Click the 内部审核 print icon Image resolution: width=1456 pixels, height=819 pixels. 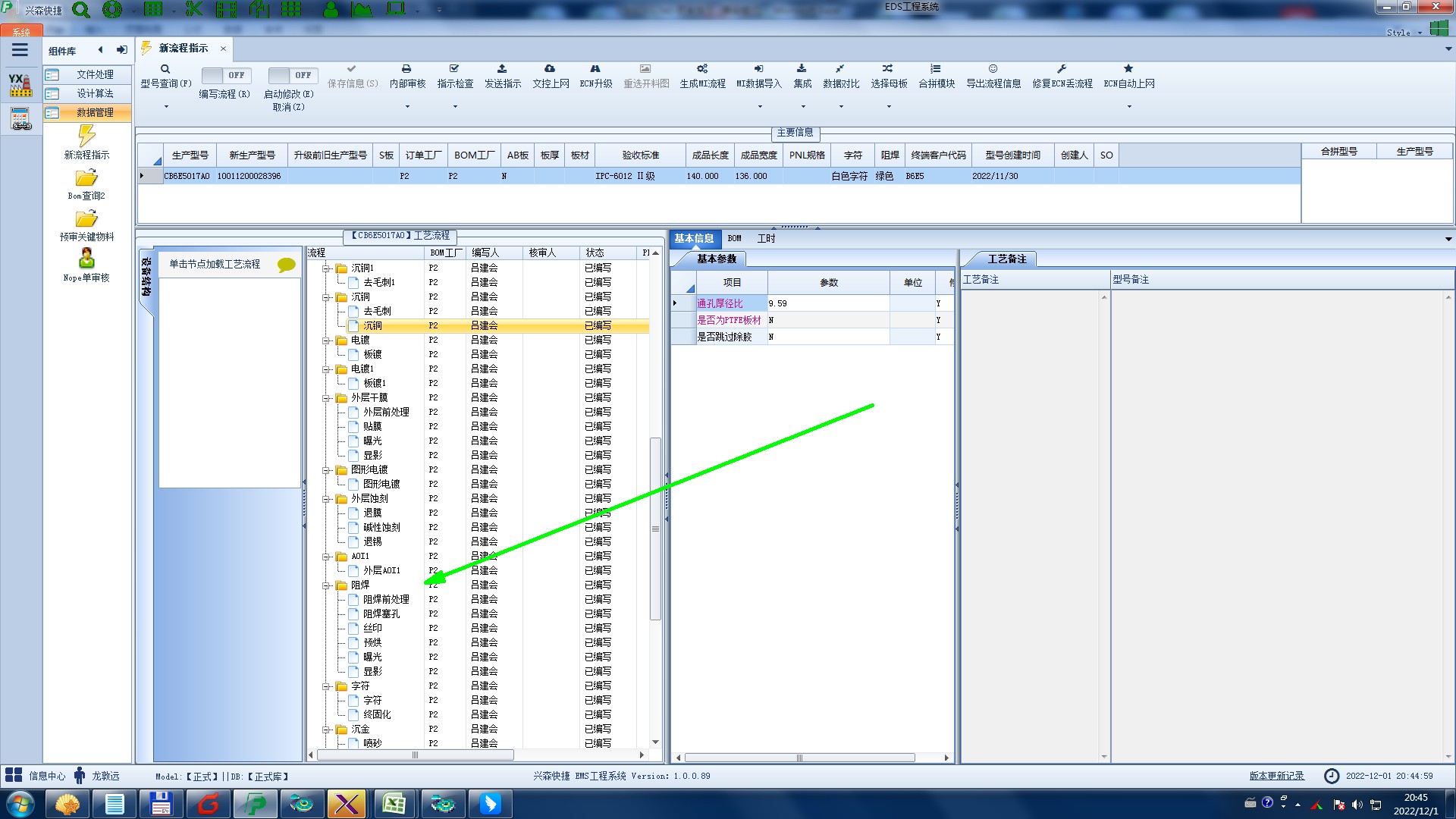[406, 69]
